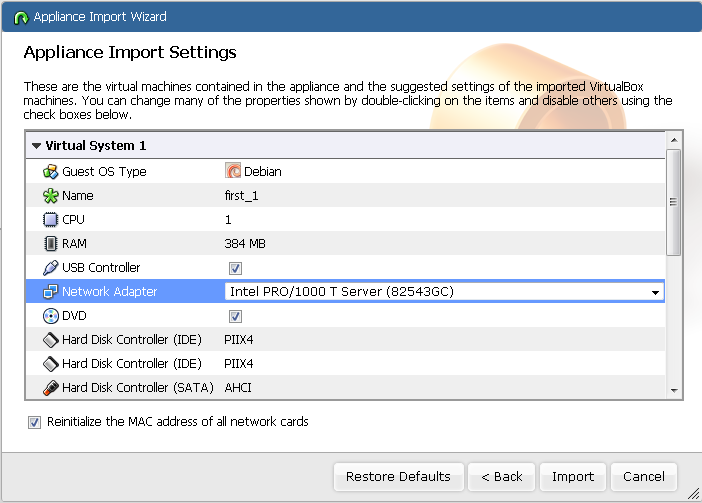Image resolution: width=702 pixels, height=503 pixels.
Task: Select the Name row label
Action: click(x=78, y=196)
